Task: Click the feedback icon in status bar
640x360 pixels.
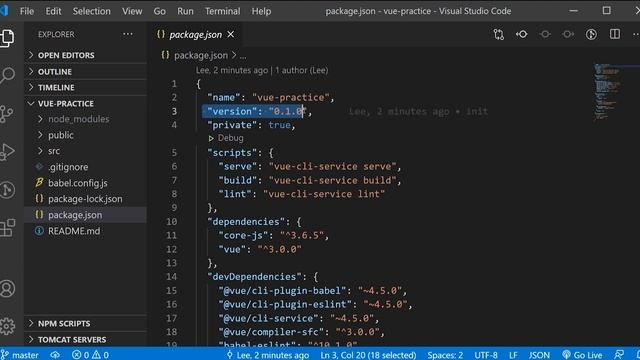Action: tap(619, 355)
